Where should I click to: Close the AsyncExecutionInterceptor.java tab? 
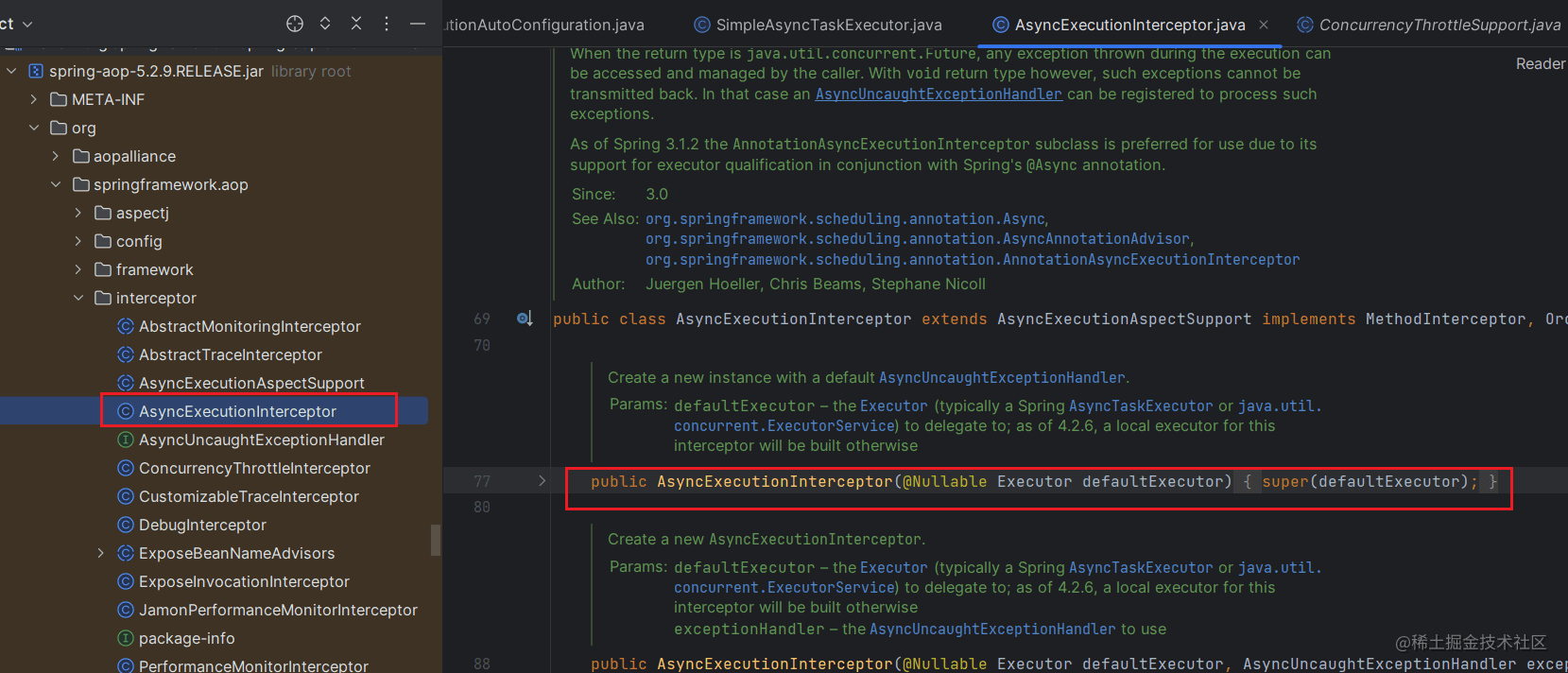(1264, 25)
